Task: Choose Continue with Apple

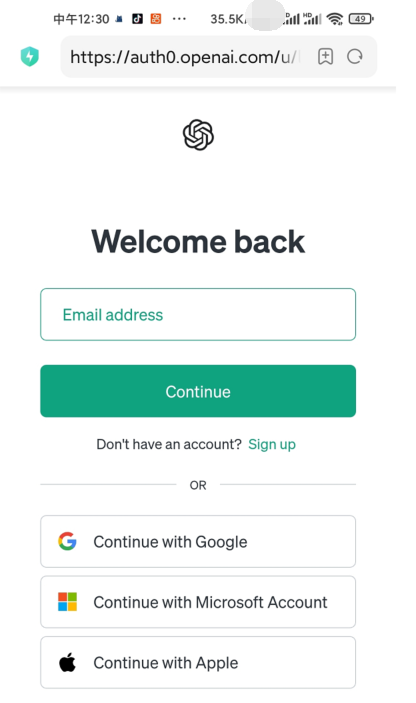Action: point(198,662)
